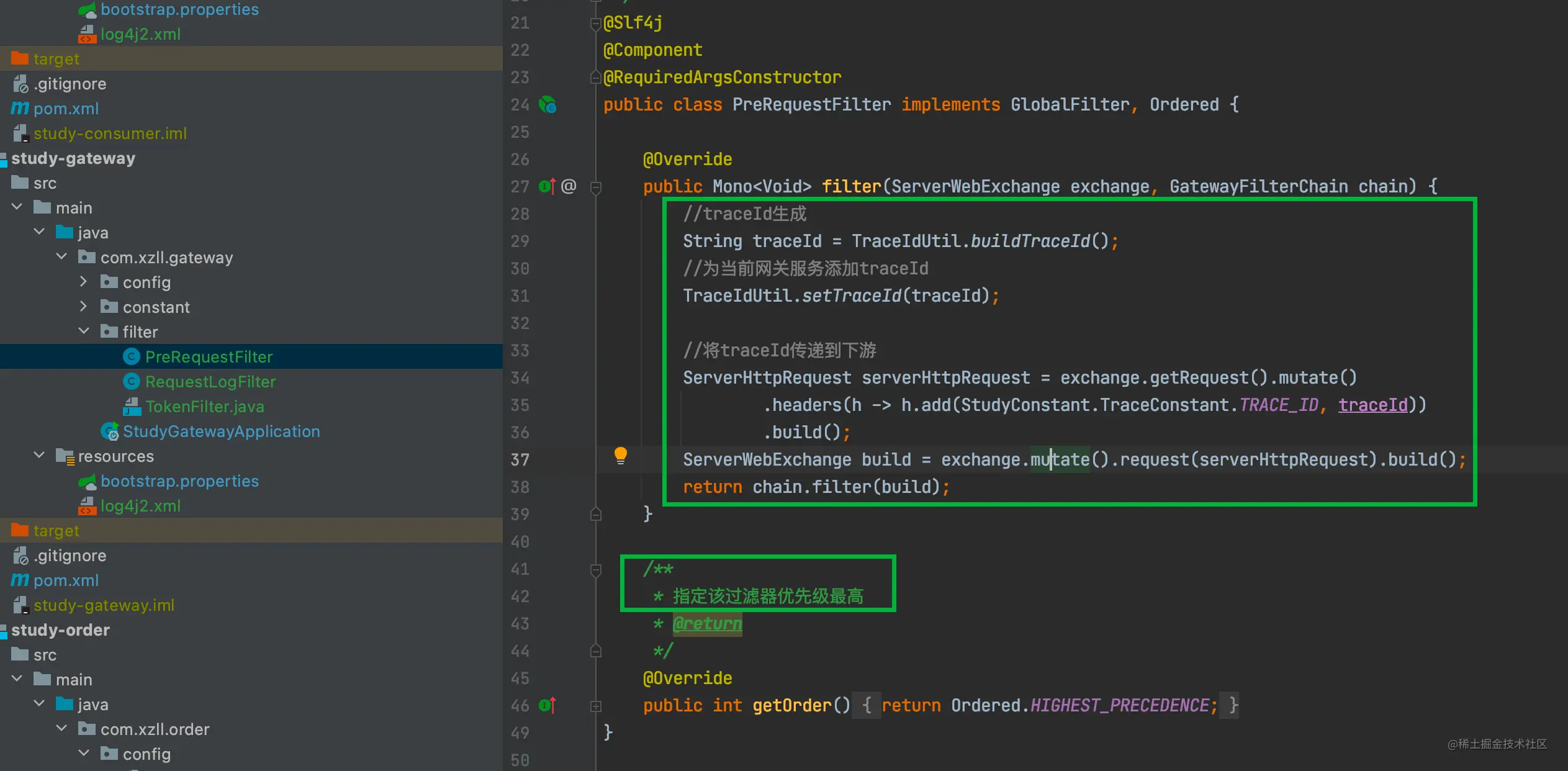The height and width of the screenshot is (771, 1568).
Task: Collapse the study-order main folder
Action: tap(17, 679)
